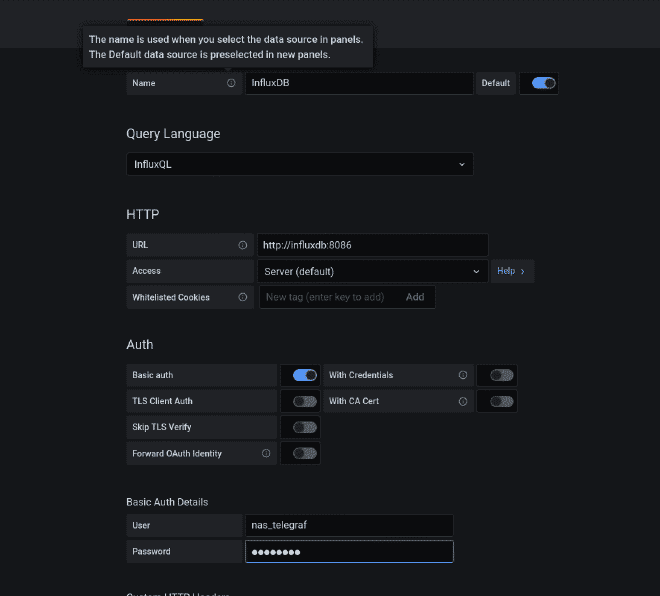The image size is (660, 596).
Task: Click the Password input field
Action: tap(349, 552)
